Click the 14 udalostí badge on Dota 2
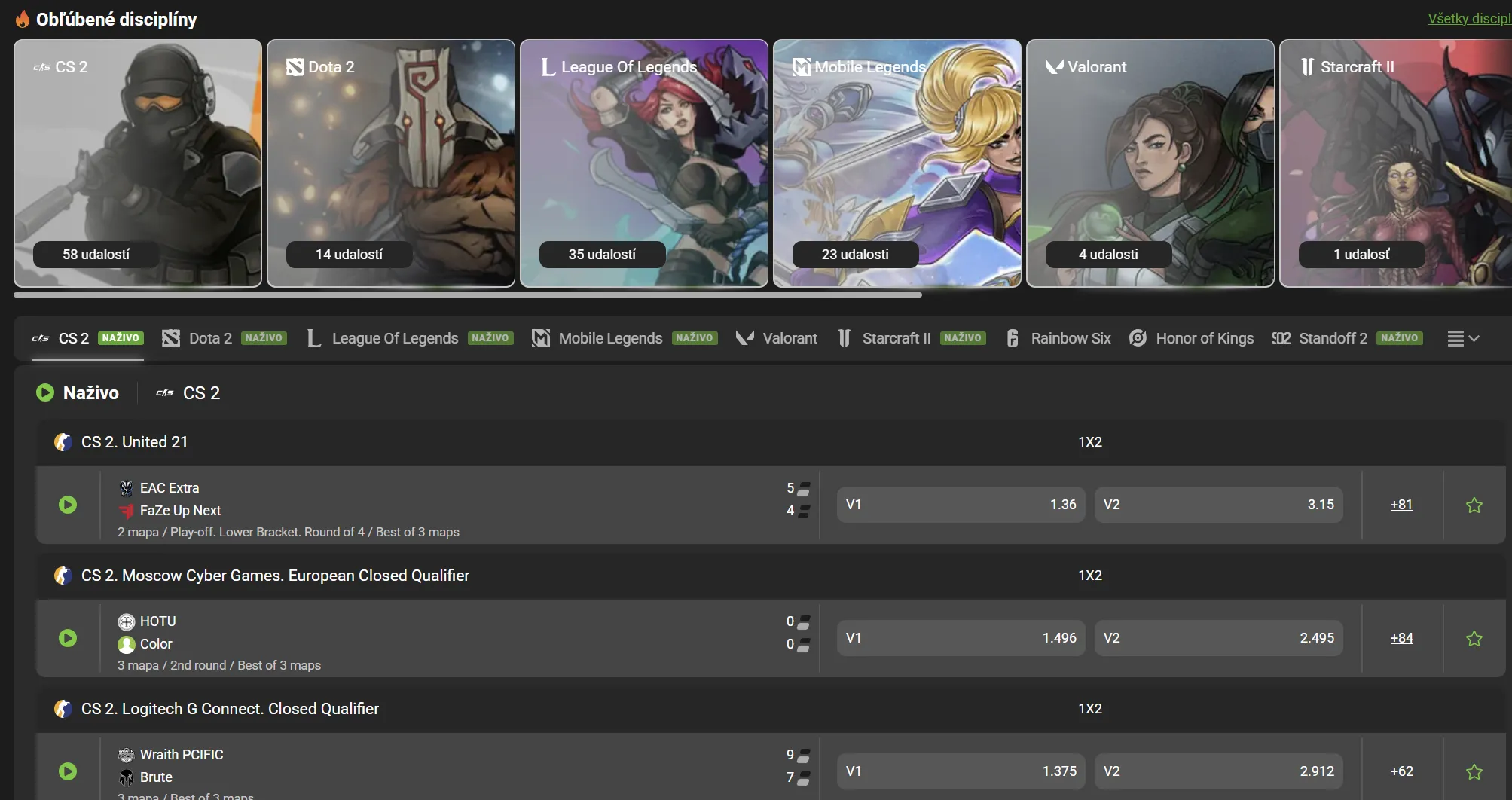The width and height of the screenshot is (1512, 800). pos(349,255)
